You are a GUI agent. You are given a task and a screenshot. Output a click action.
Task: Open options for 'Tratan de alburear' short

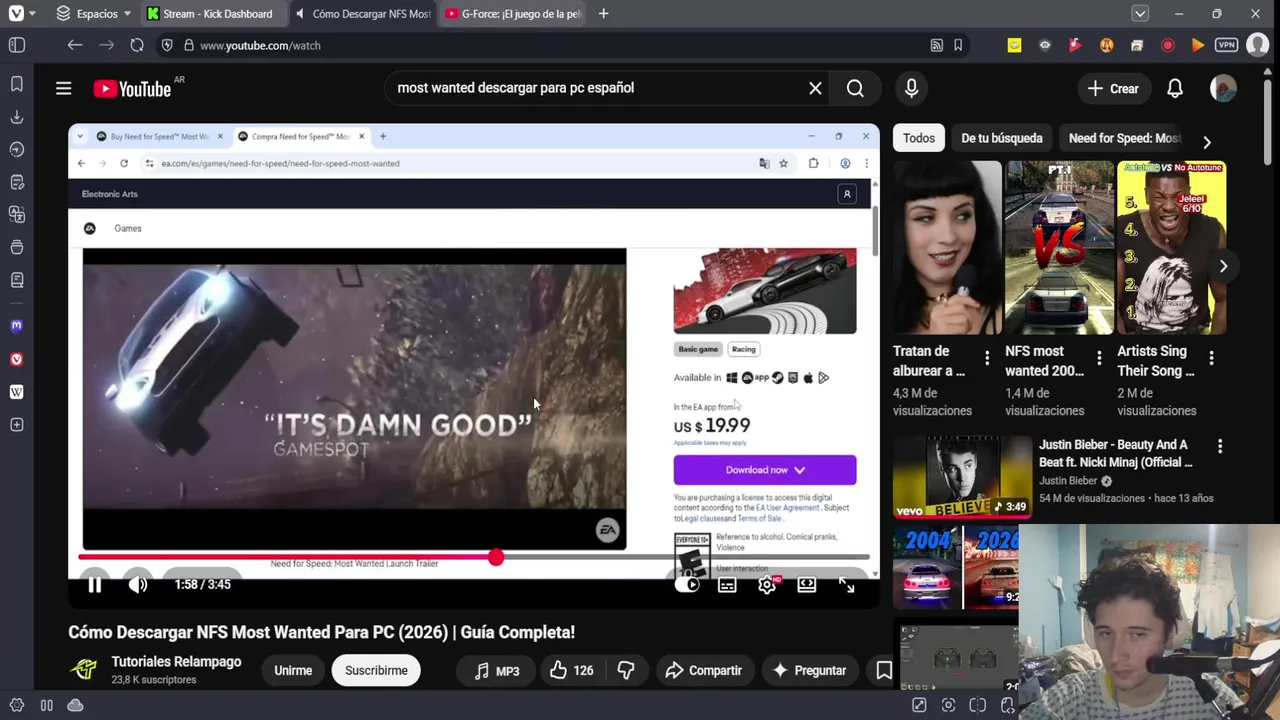tap(987, 358)
